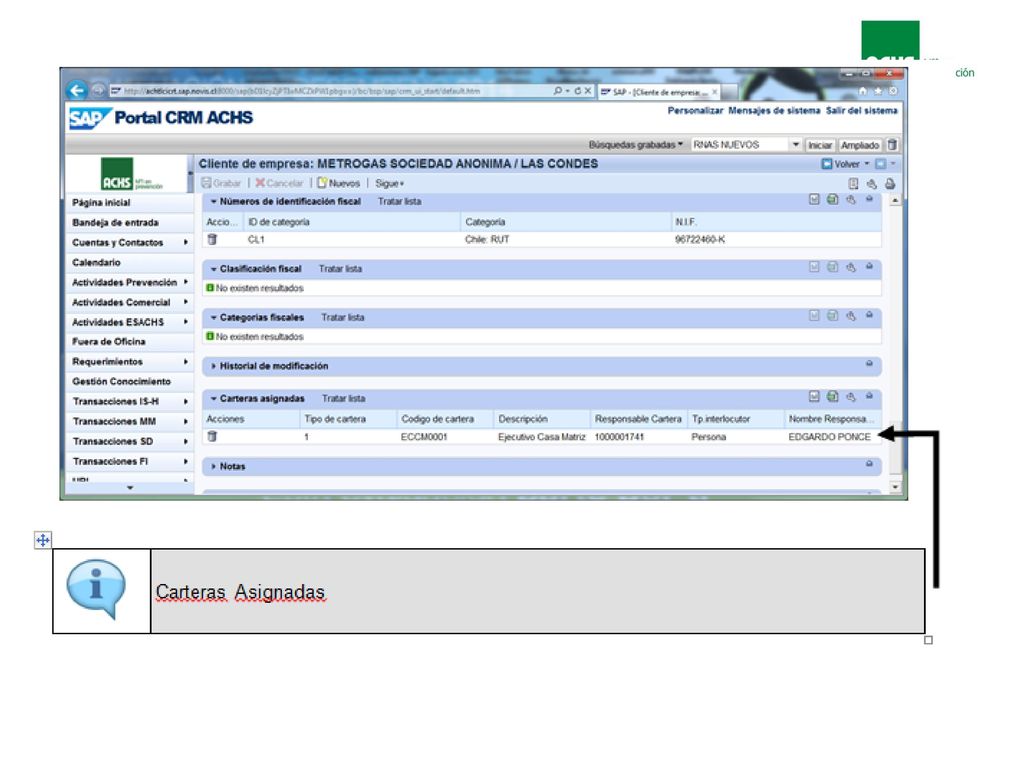Personalize the Números de identificación fiscal block
The image size is (1024, 768).
click(850, 200)
